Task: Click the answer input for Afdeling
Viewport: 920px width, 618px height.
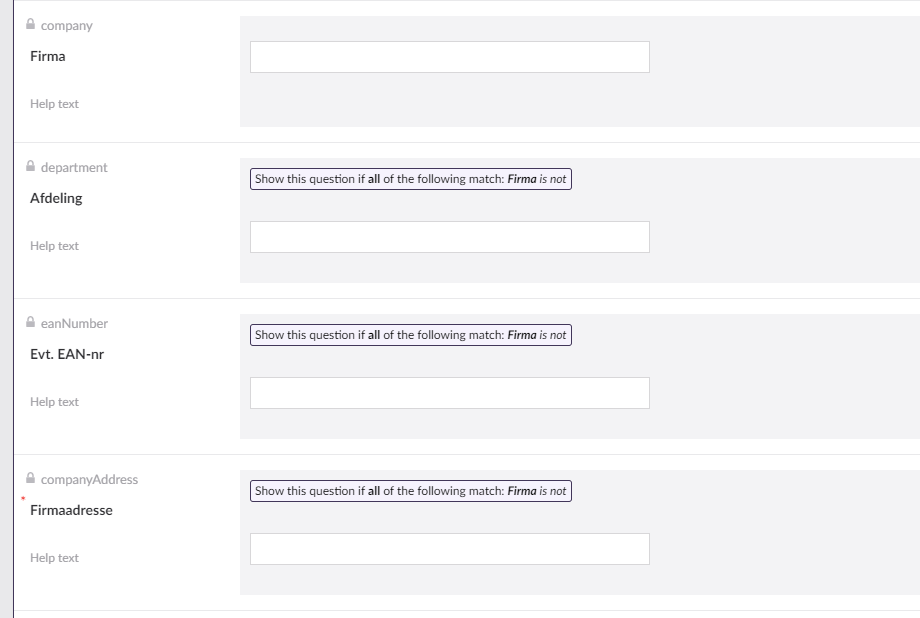Action: [x=448, y=237]
